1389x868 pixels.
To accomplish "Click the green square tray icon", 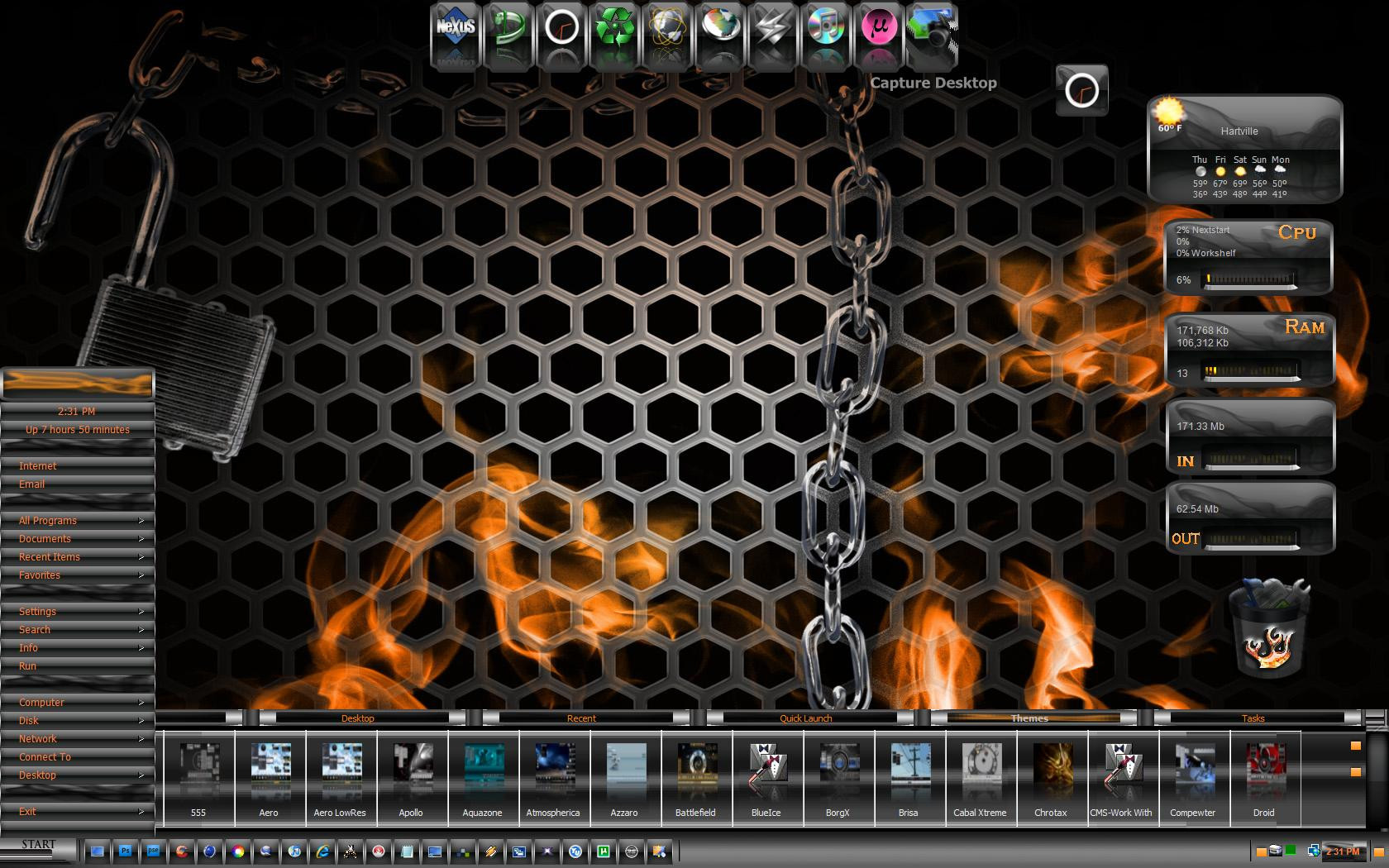I will click(1291, 851).
